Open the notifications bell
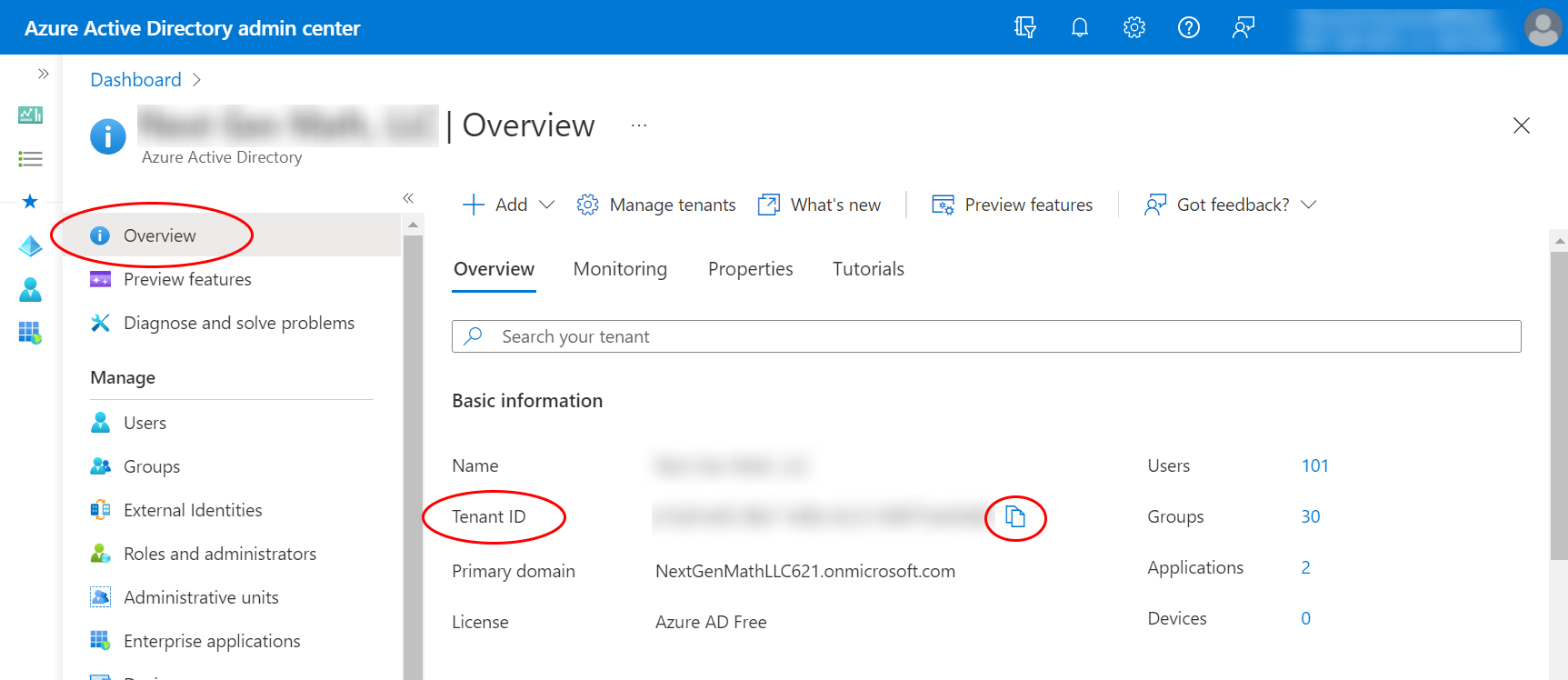The width and height of the screenshot is (1568, 680). [x=1080, y=27]
